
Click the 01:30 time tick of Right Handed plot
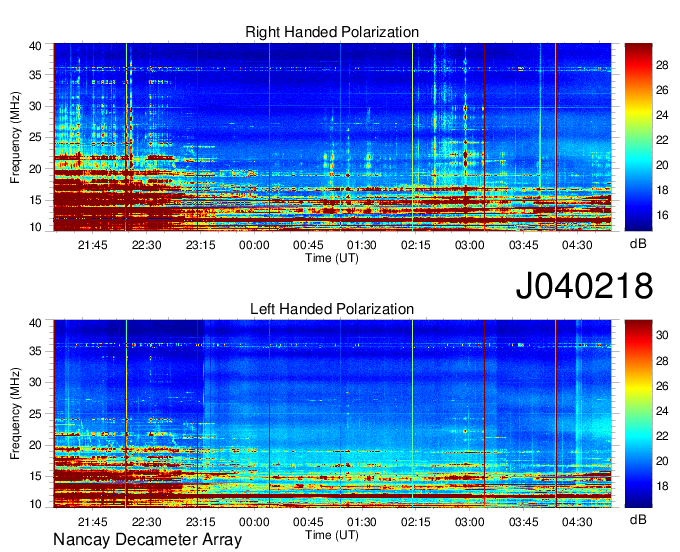(x=362, y=245)
